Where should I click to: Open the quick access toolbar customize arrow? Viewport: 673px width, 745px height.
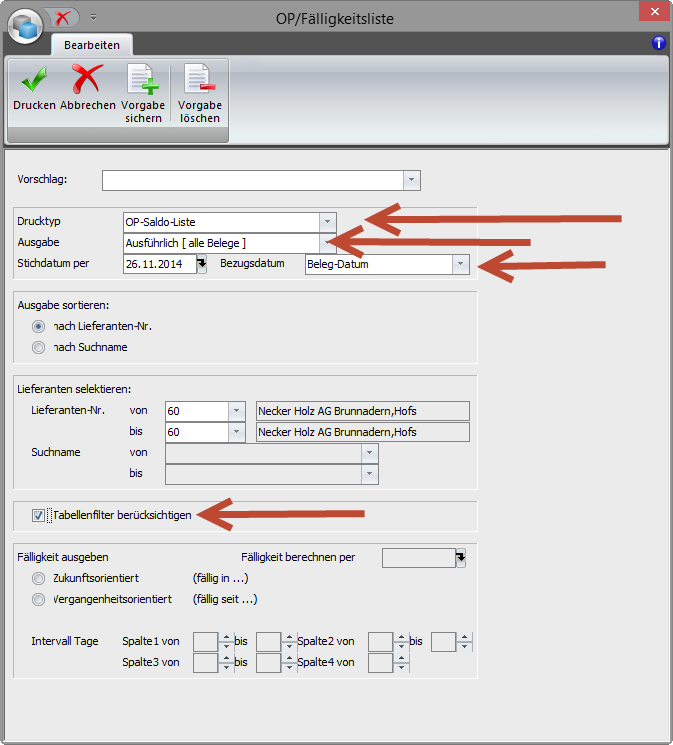tap(93, 17)
